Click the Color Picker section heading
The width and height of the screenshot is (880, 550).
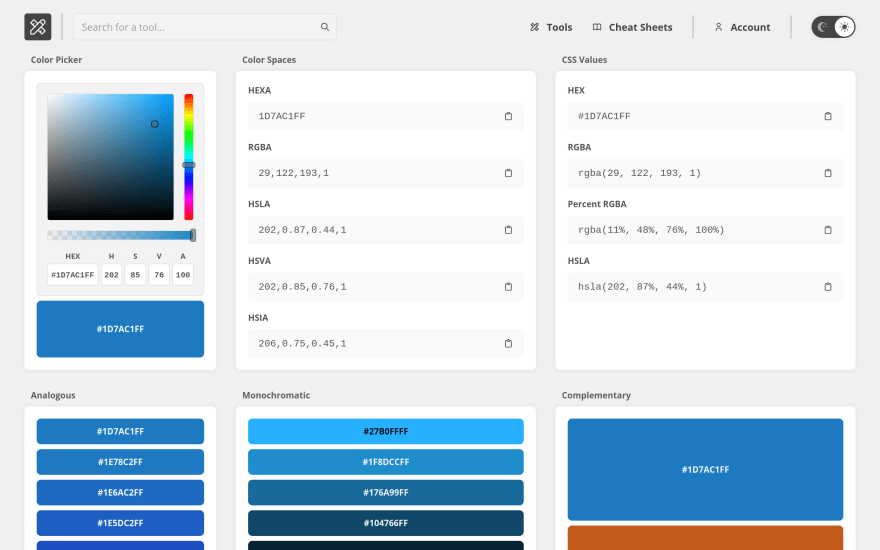click(56, 59)
